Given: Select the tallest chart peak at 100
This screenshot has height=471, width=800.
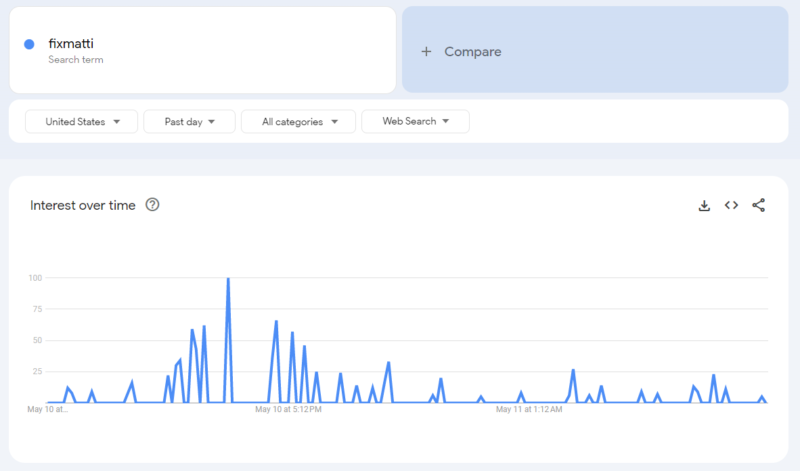Looking at the screenshot, I should click(x=228, y=279).
